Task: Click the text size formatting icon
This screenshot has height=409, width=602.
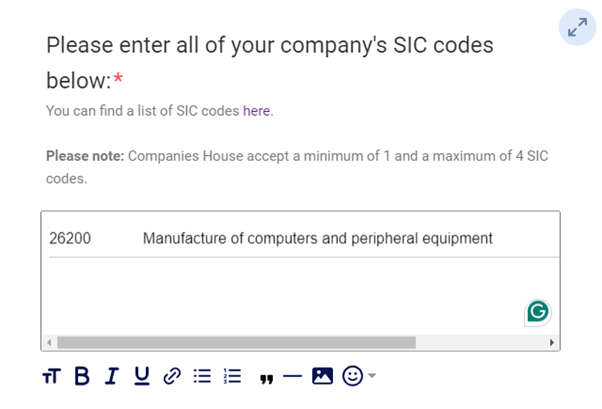Action: tap(51, 376)
